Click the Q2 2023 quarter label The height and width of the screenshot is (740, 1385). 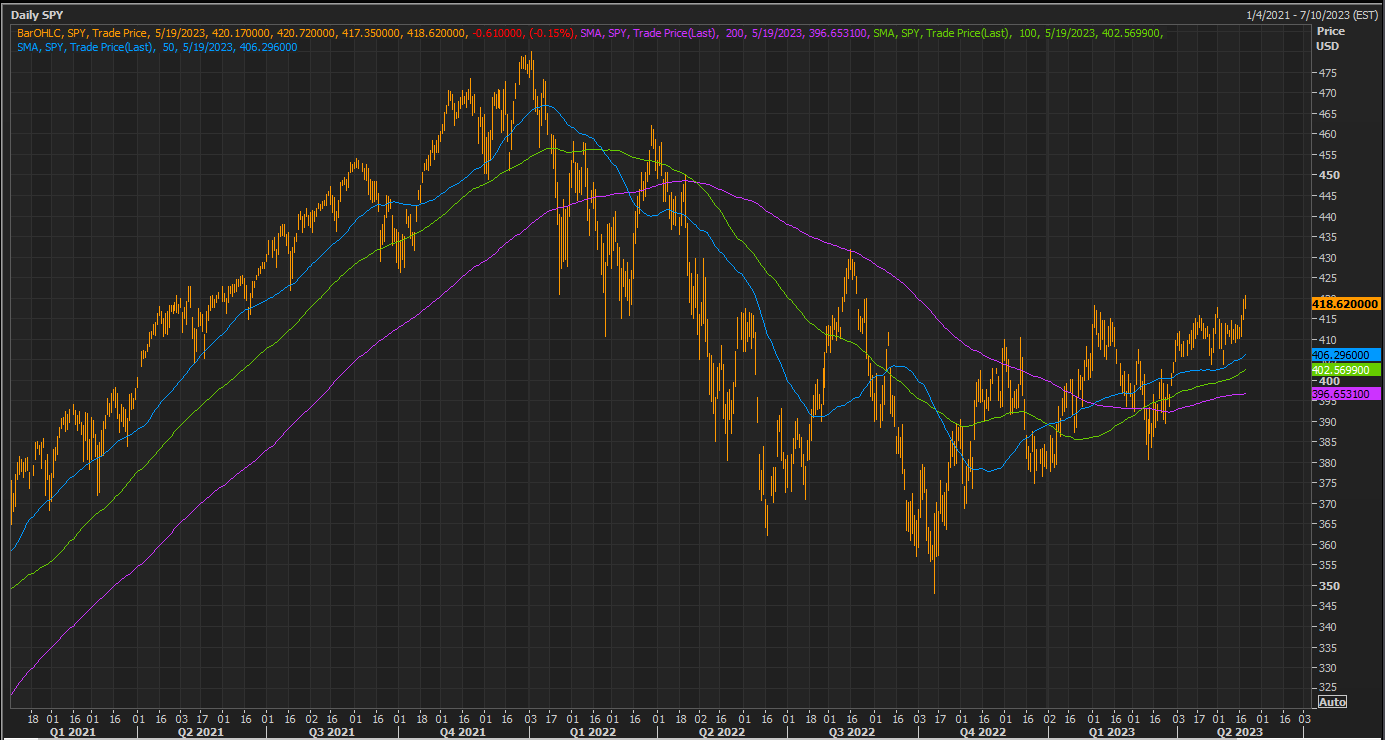tap(1239, 732)
